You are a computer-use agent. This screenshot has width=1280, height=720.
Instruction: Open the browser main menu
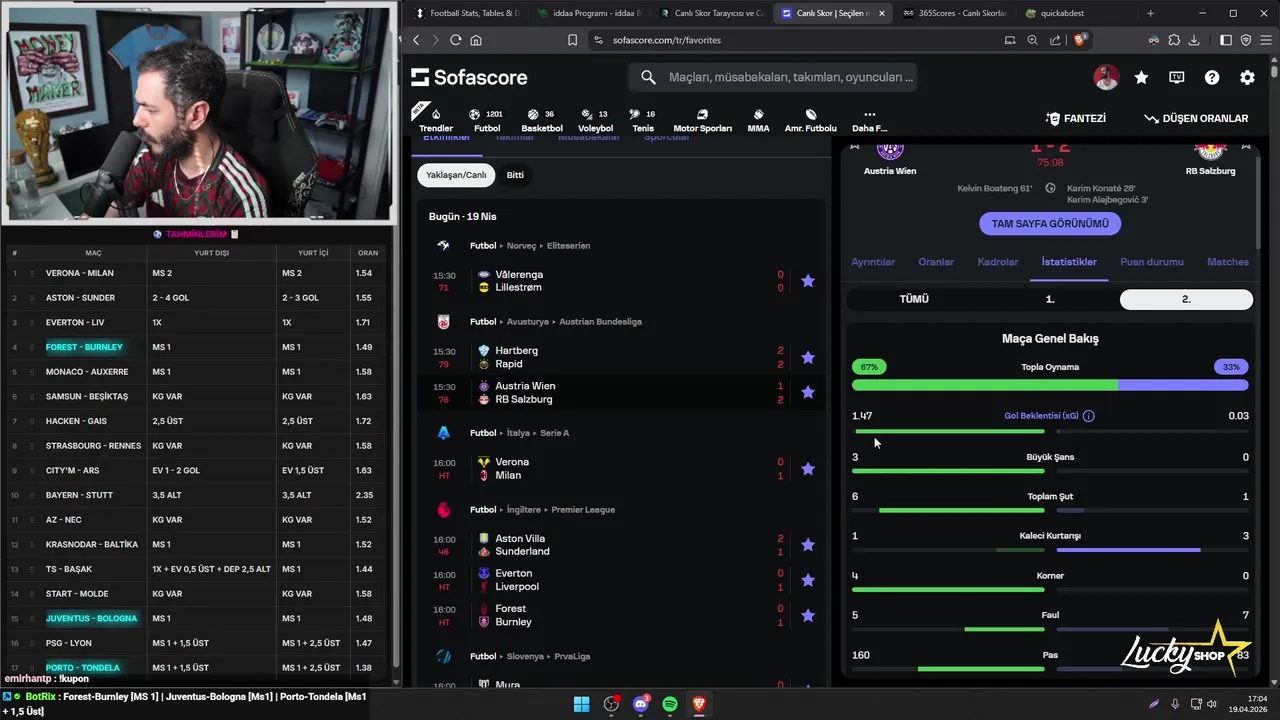tap(1266, 40)
